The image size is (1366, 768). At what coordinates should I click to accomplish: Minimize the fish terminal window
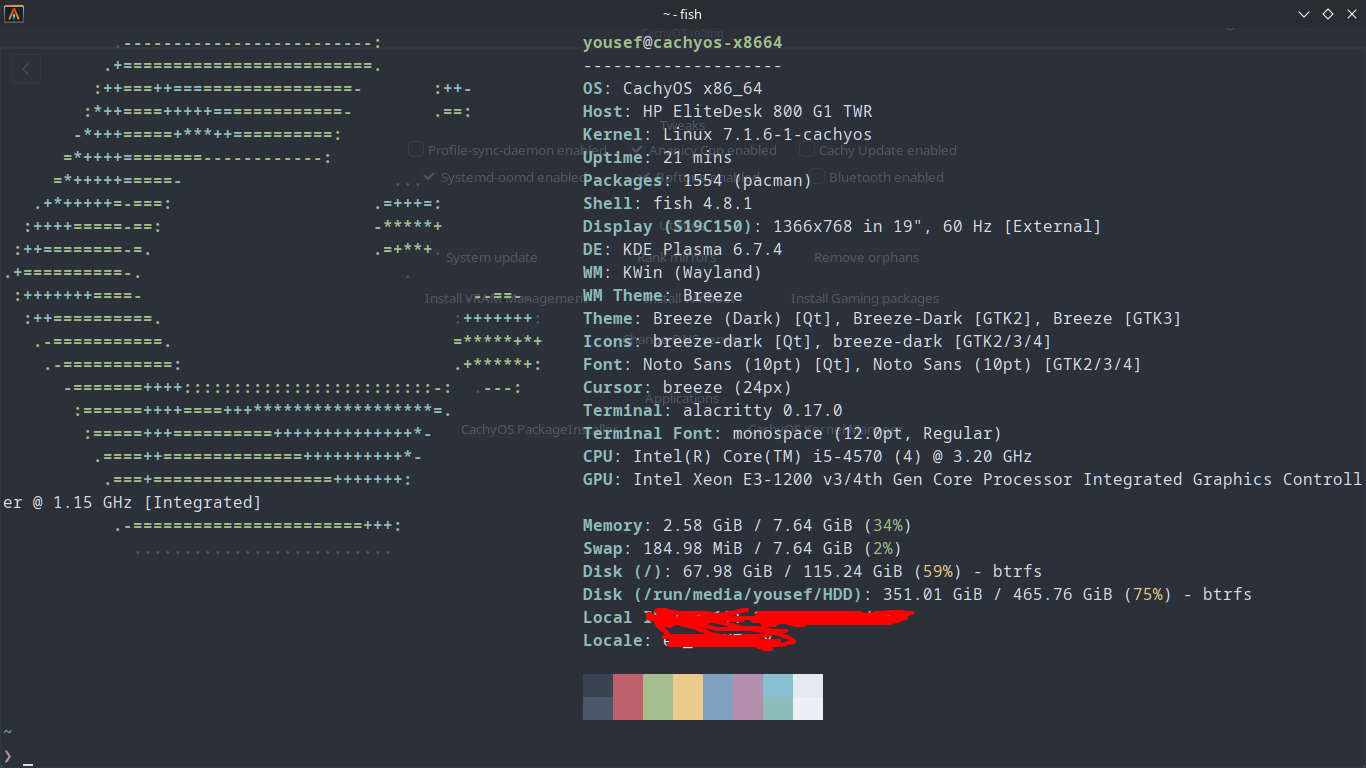(x=1304, y=14)
